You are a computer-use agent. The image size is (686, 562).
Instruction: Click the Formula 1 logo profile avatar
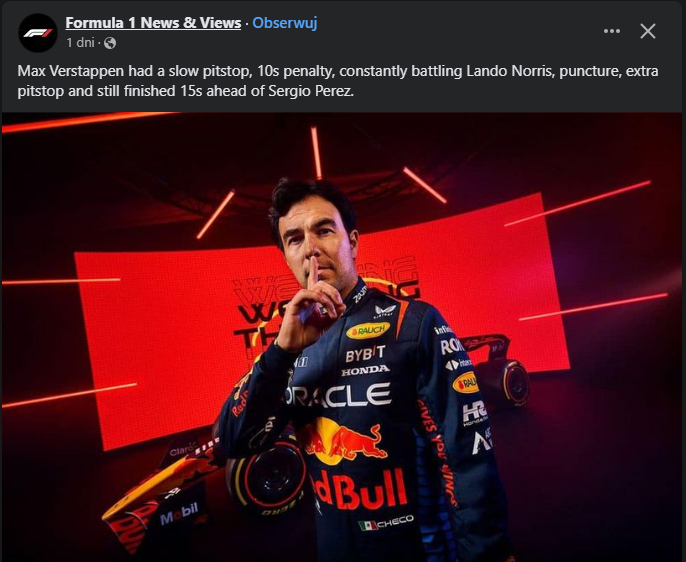coord(38,33)
